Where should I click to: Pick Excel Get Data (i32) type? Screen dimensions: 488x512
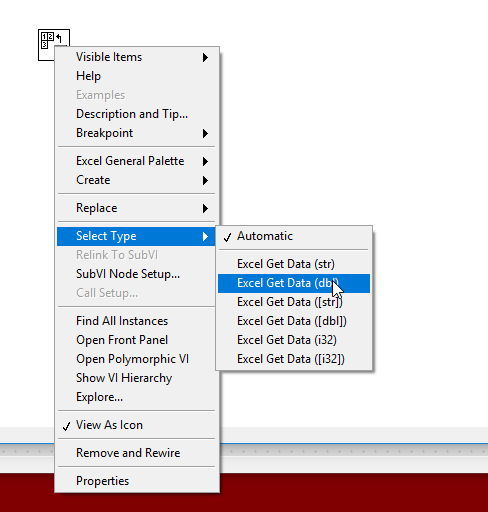[294, 340]
